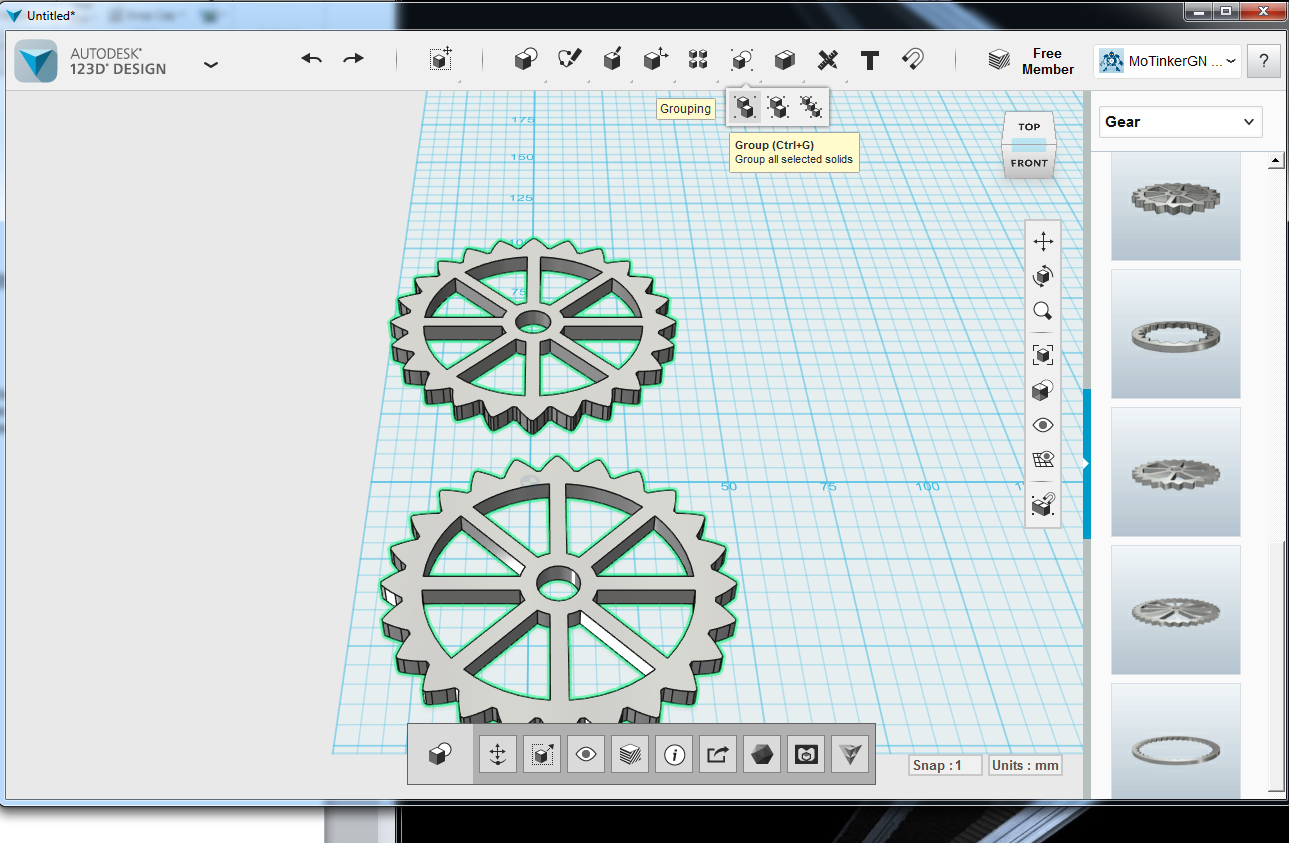Select the Pan tool in navigation bar
The height and width of the screenshot is (843, 1289).
point(1043,241)
